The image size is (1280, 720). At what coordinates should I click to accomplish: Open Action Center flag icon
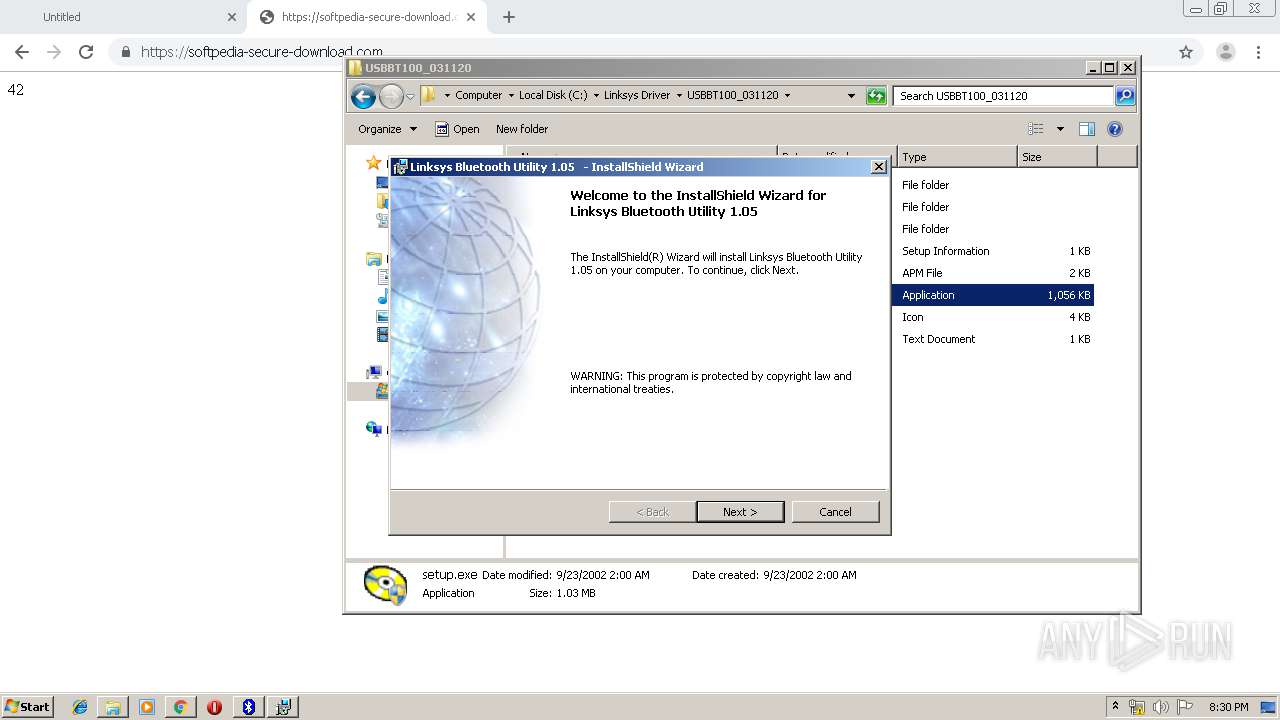click(1185, 707)
